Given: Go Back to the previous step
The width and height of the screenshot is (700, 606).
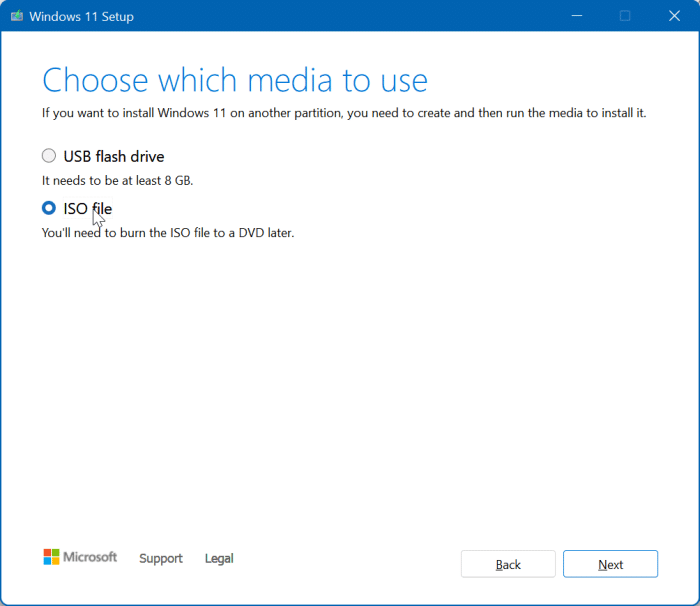Looking at the screenshot, I should point(508,564).
